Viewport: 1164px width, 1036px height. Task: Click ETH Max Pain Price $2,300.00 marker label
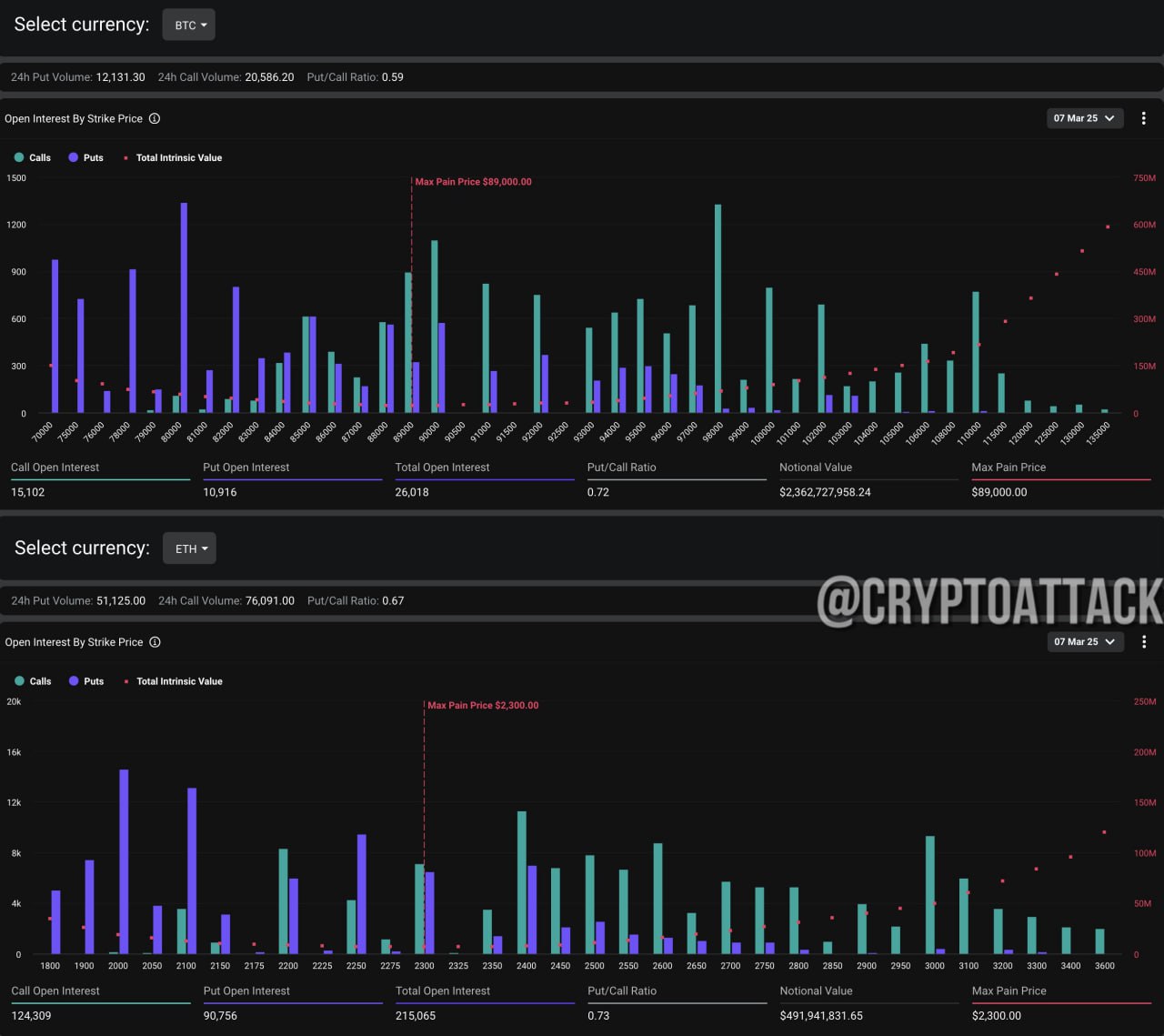(483, 705)
